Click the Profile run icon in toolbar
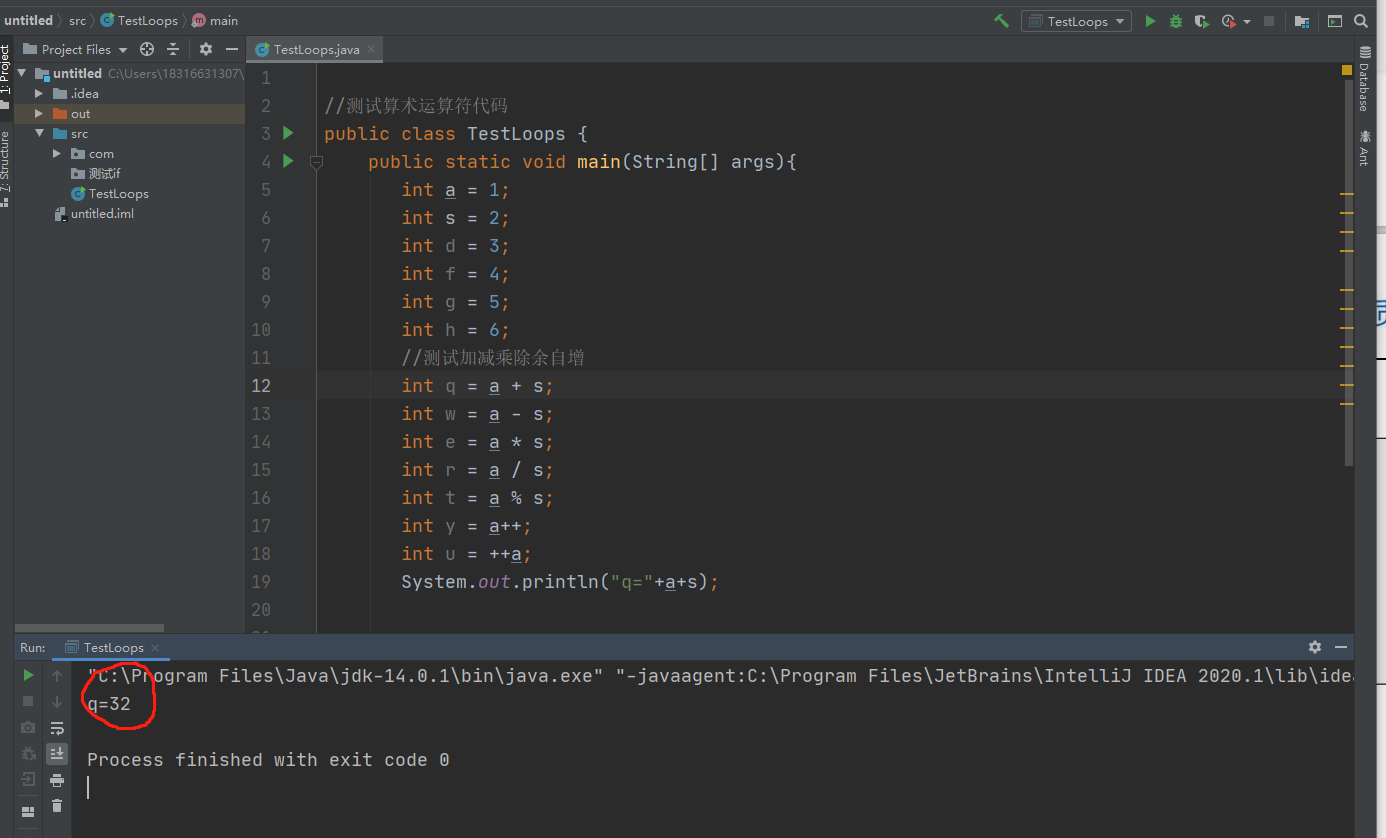Viewport: 1386px width, 838px height. coord(1228,21)
